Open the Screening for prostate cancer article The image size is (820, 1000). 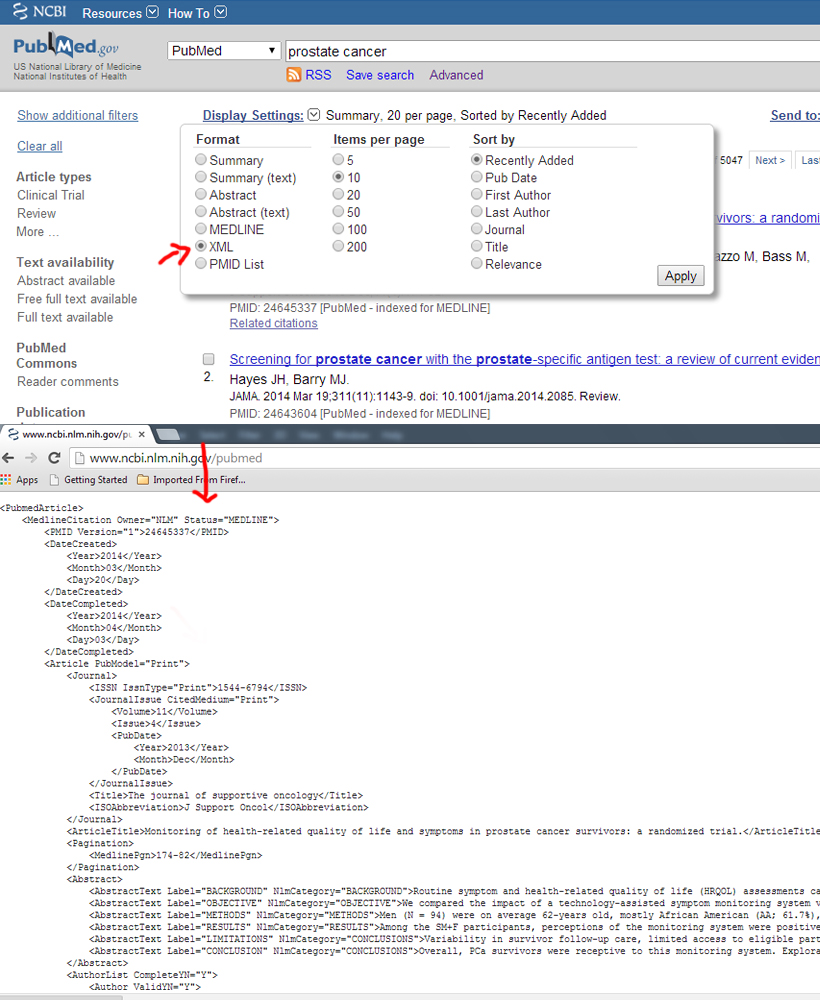(x=525, y=359)
